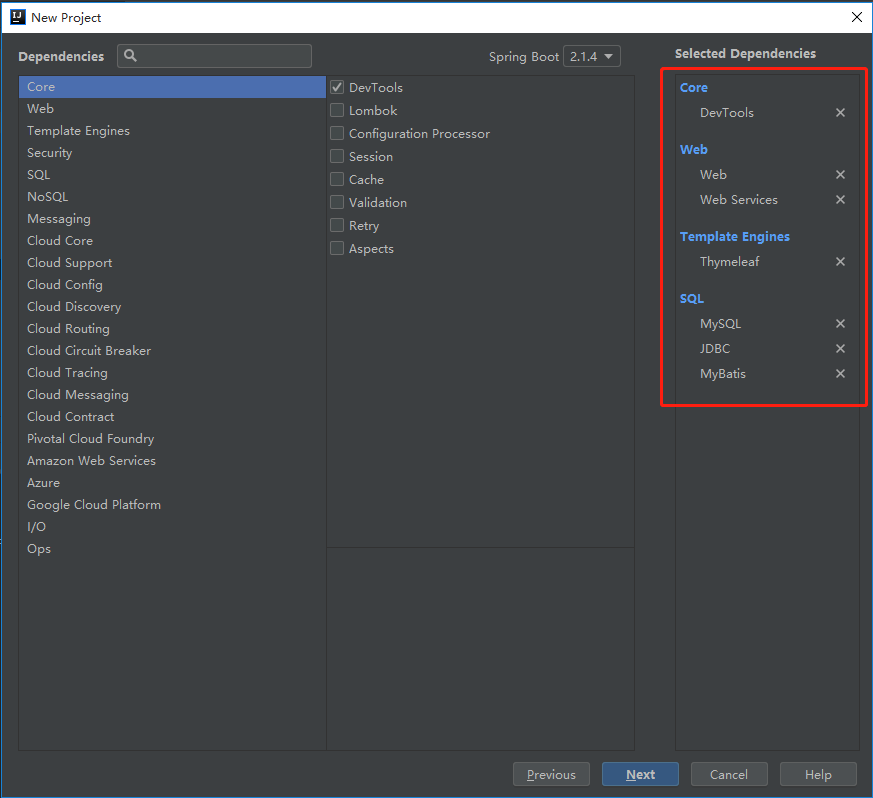Click SQL heading in selected dependencies
The height and width of the screenshot is (798, 873).
point(692,298)
